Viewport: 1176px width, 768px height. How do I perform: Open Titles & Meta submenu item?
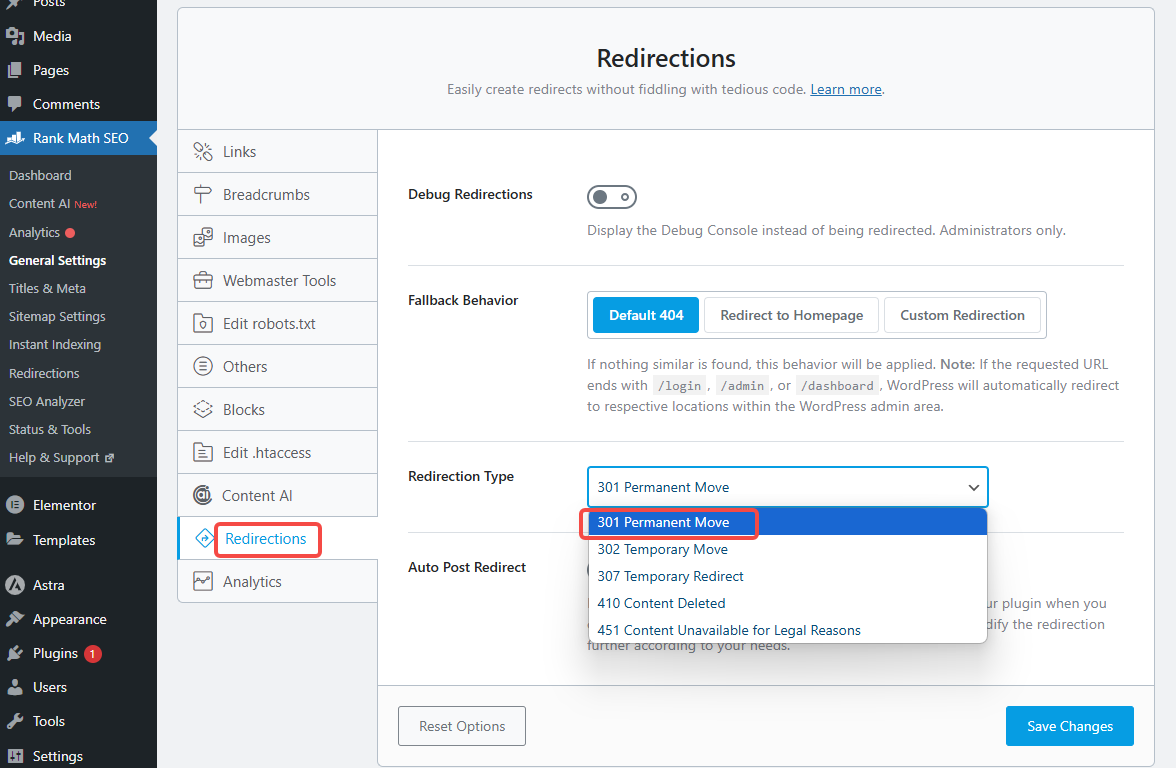pyautogui.click(x=47, y=288)
